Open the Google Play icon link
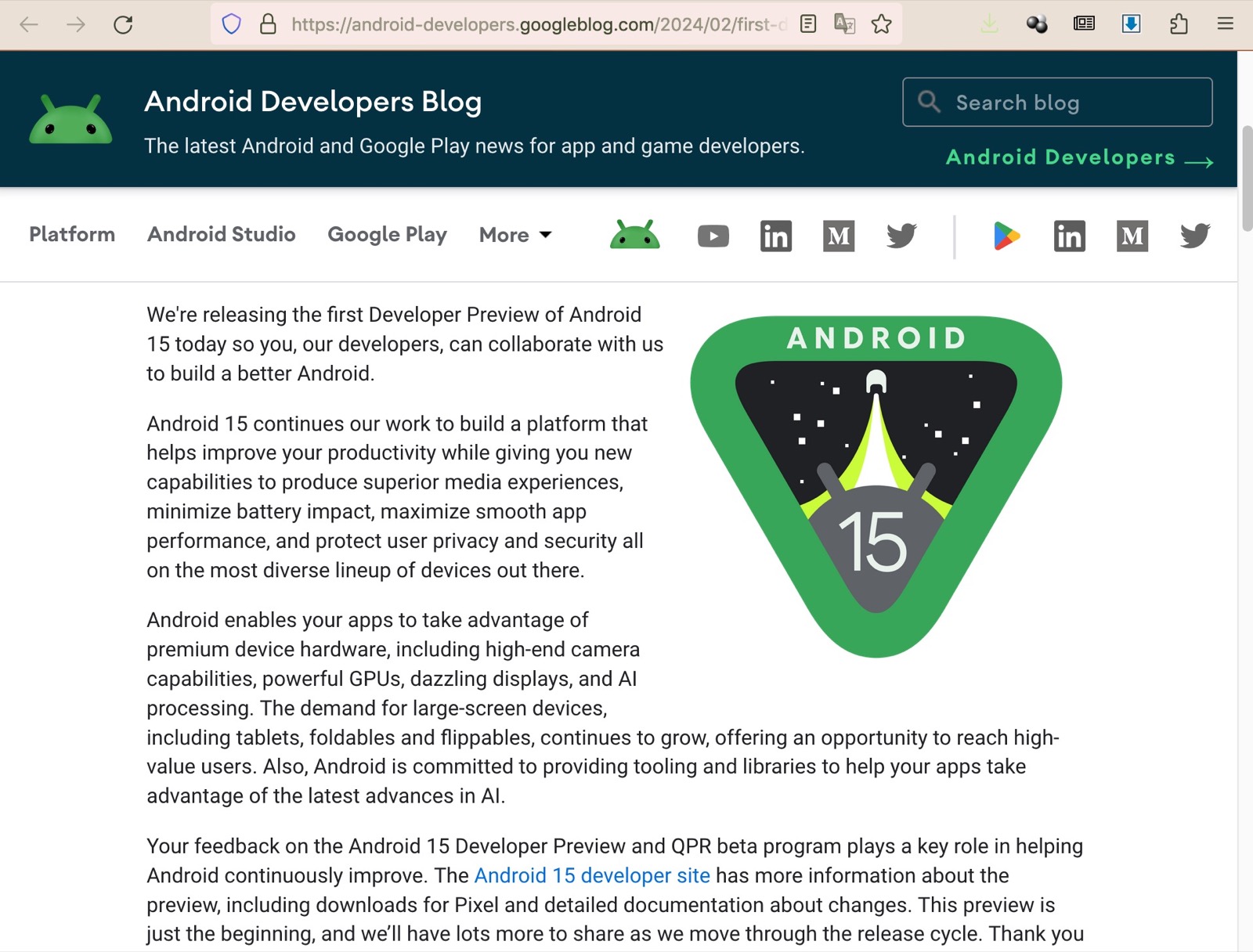This screenshot has width=1253, height=952. point(1006,236)
